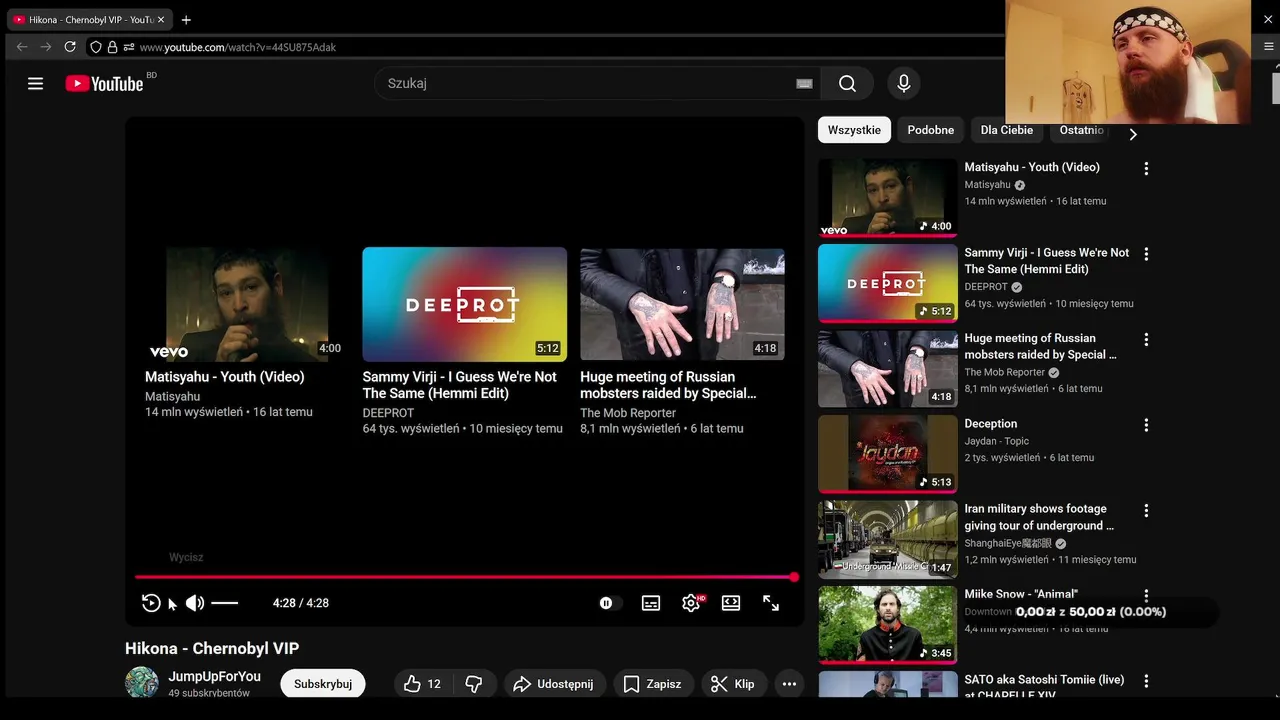
Task: Share the video with Udostępnij
Action: coord(553,684)
